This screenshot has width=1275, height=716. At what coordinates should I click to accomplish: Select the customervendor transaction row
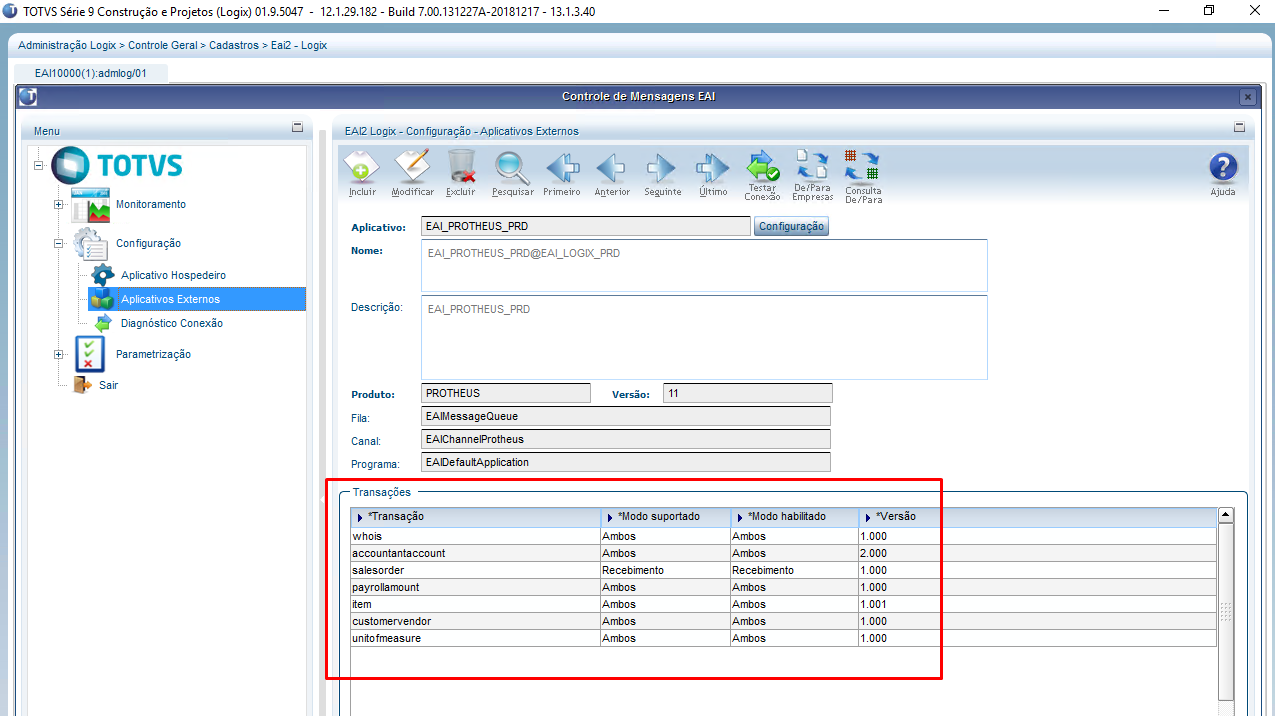783,621
